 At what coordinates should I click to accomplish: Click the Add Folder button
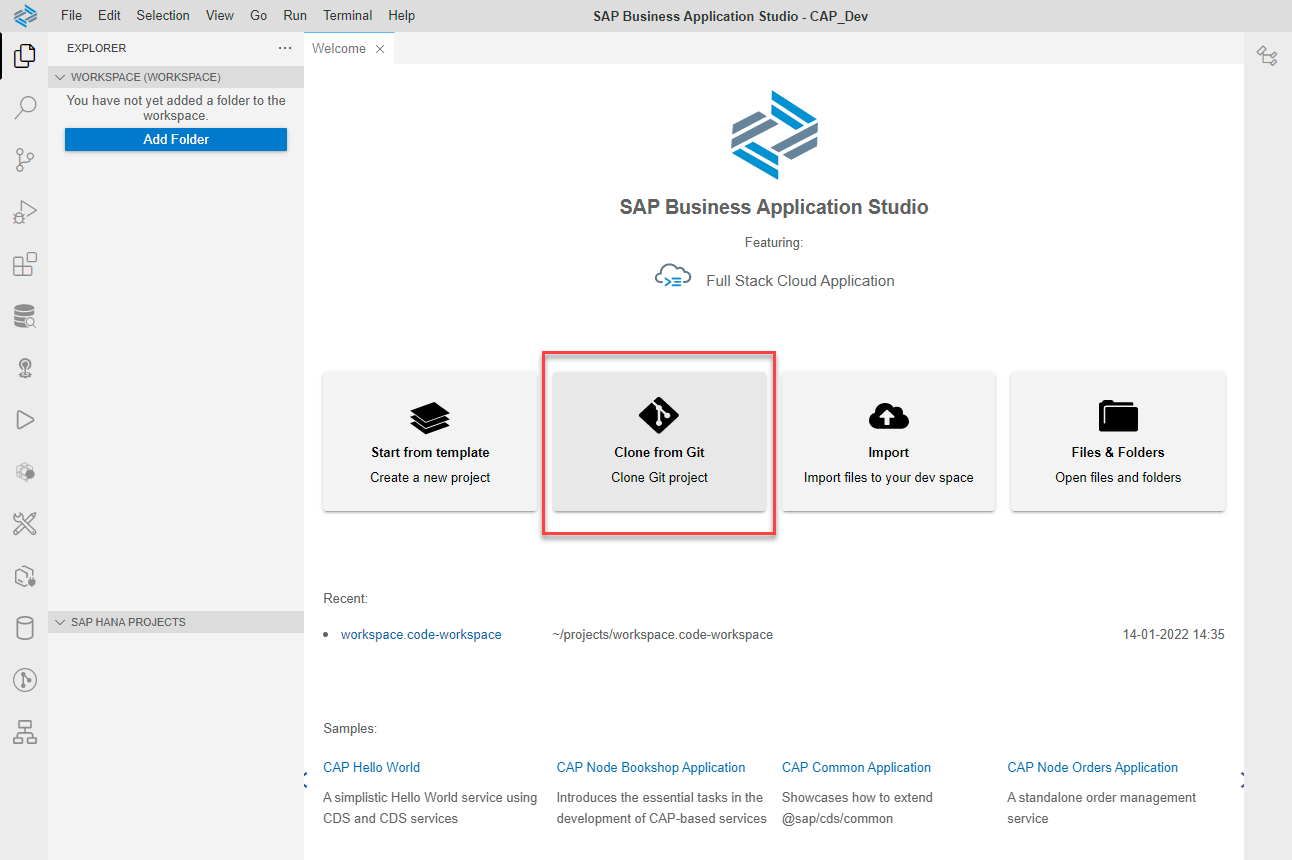pyautogui.click(x=176, y=140)
